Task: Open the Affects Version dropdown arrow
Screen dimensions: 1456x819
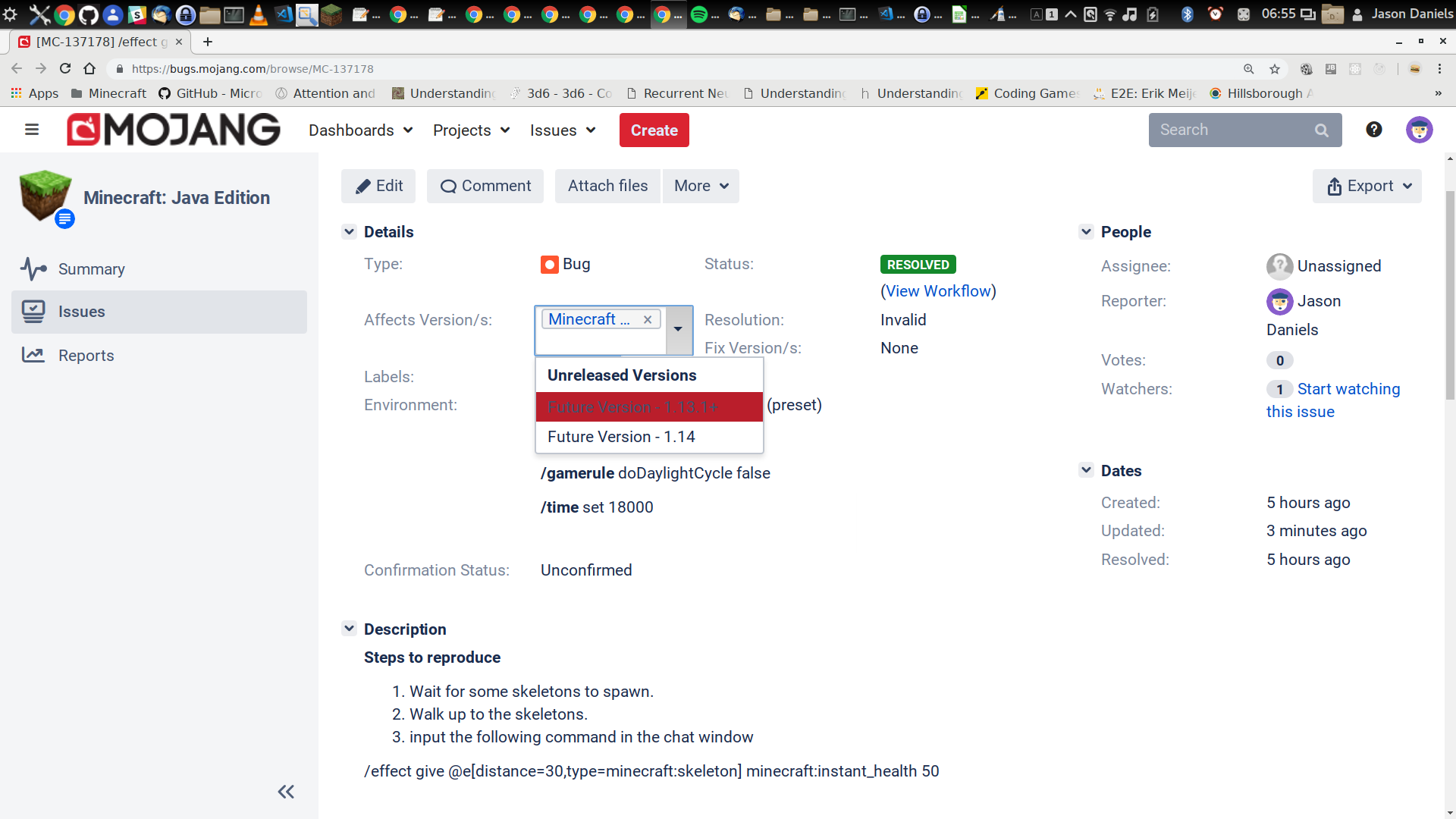Action: click(679, 329)
